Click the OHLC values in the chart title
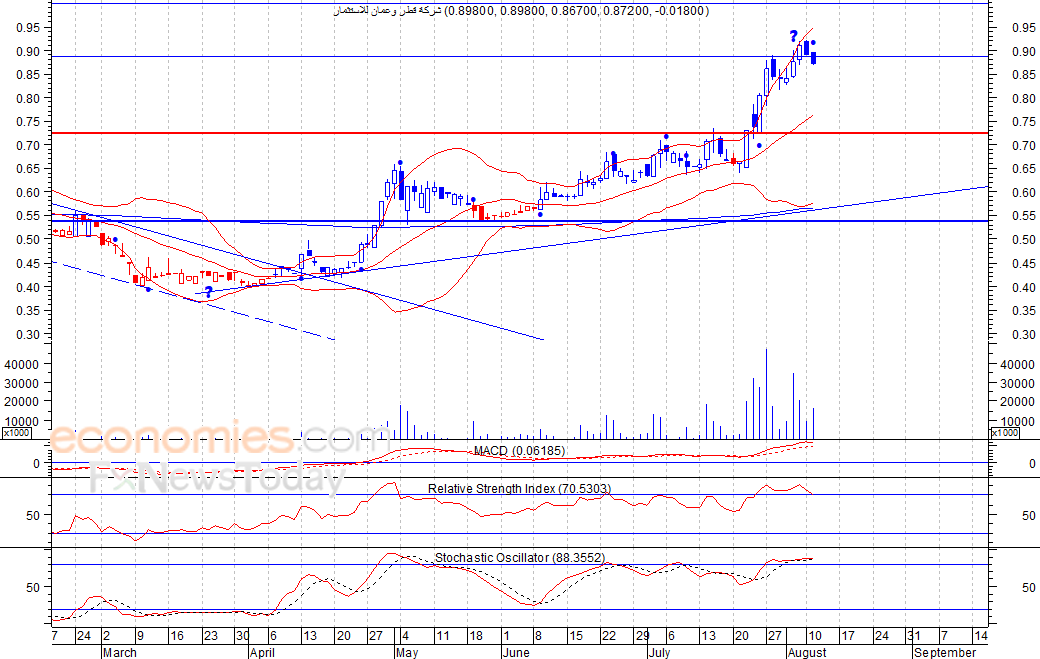 (x=576, y=11)
